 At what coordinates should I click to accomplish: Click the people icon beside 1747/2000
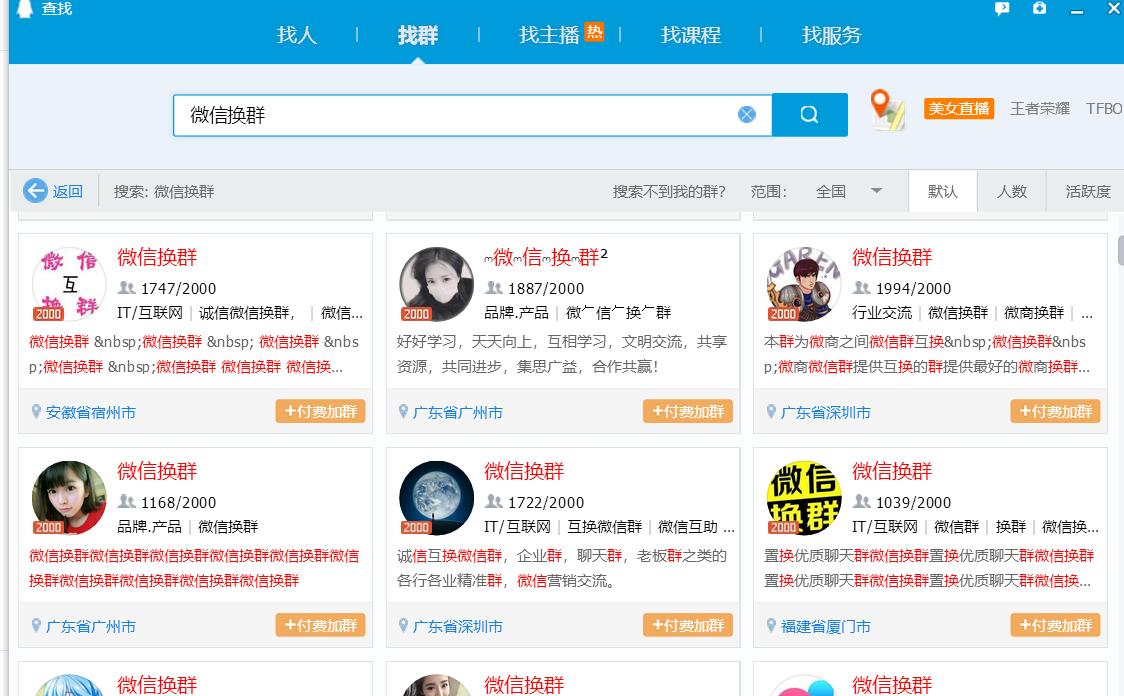pos(127,288)
